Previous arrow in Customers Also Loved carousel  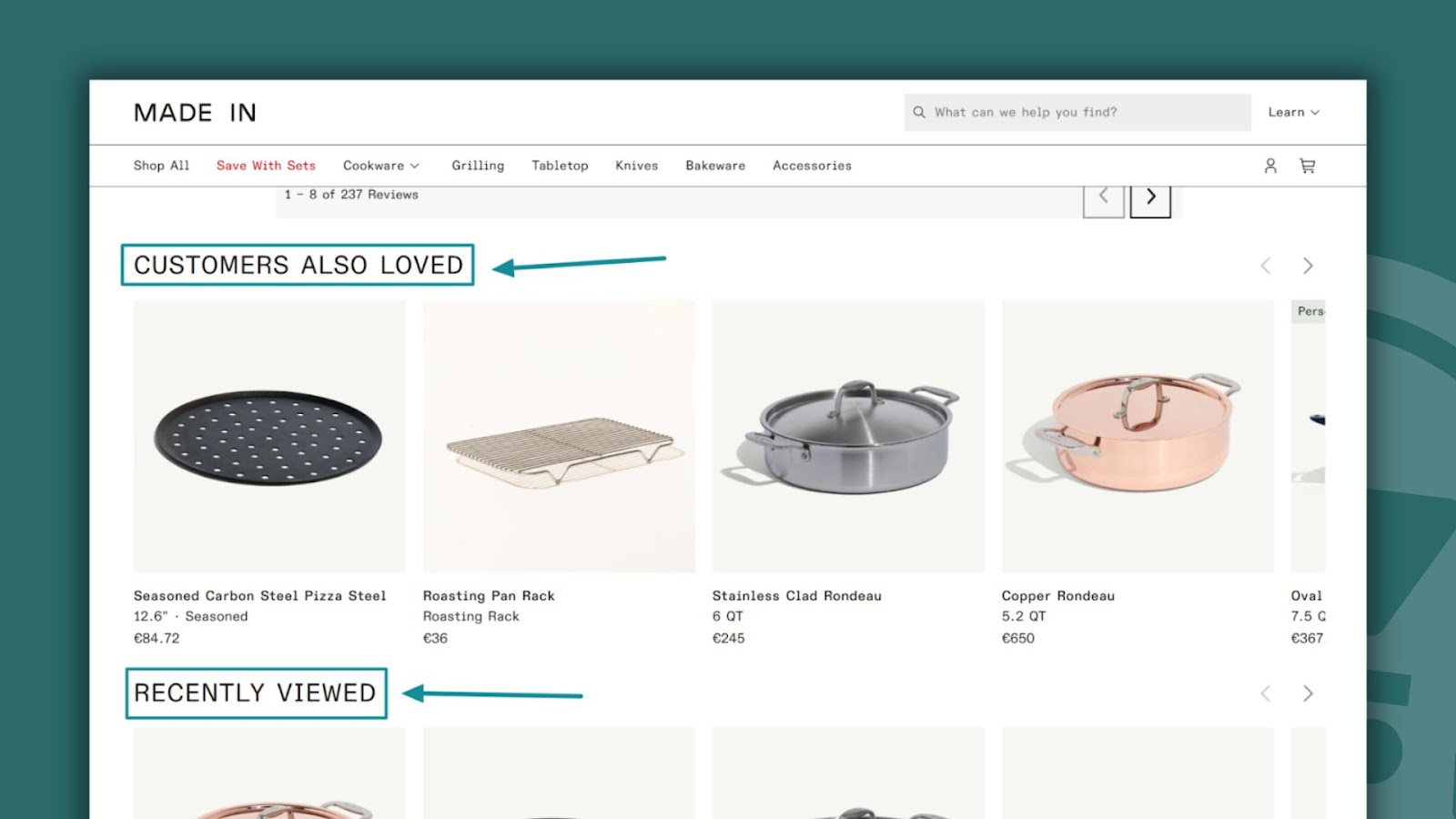coord(1265,266)
